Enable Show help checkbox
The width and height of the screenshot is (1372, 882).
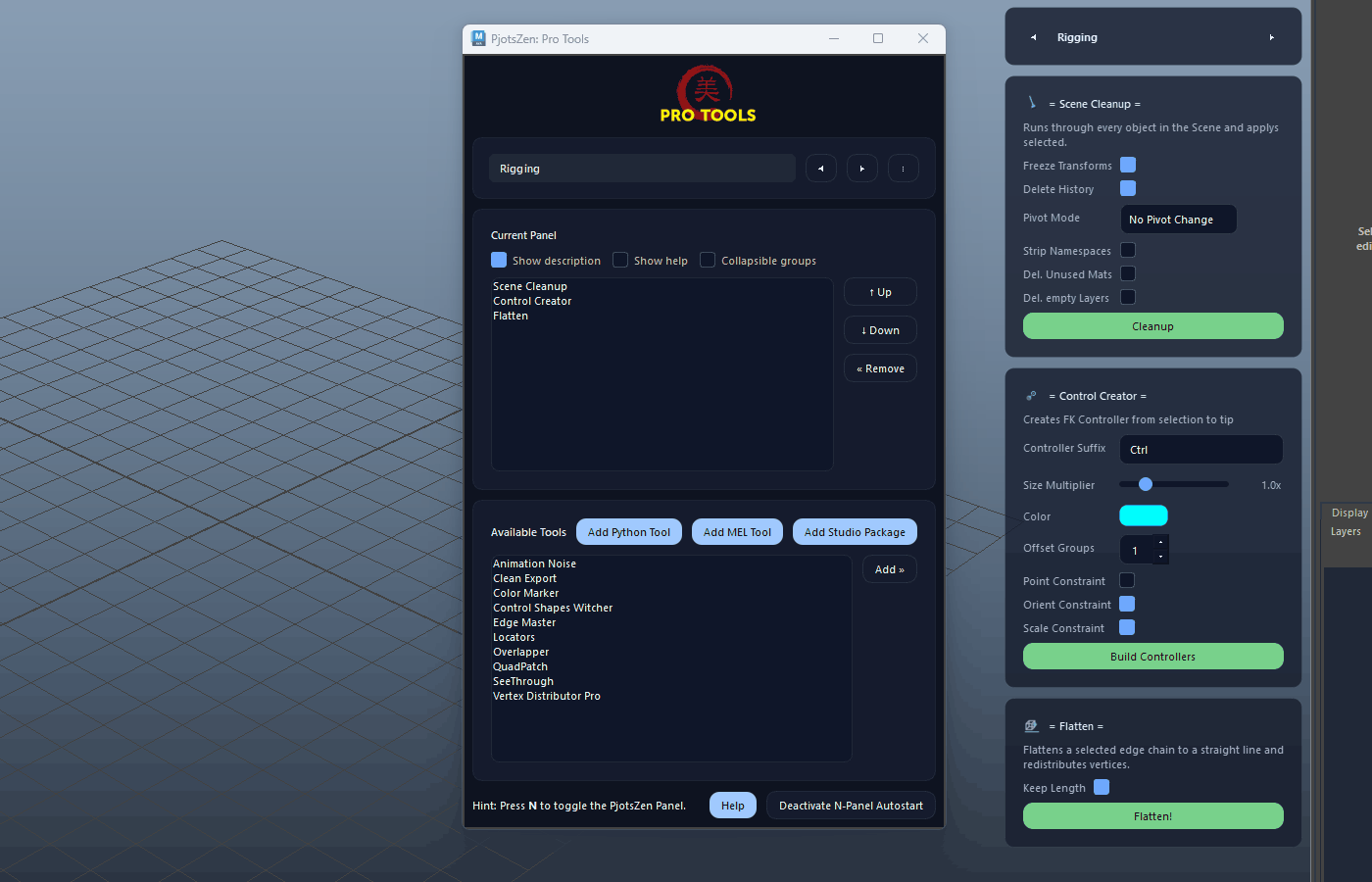(620, 260)
